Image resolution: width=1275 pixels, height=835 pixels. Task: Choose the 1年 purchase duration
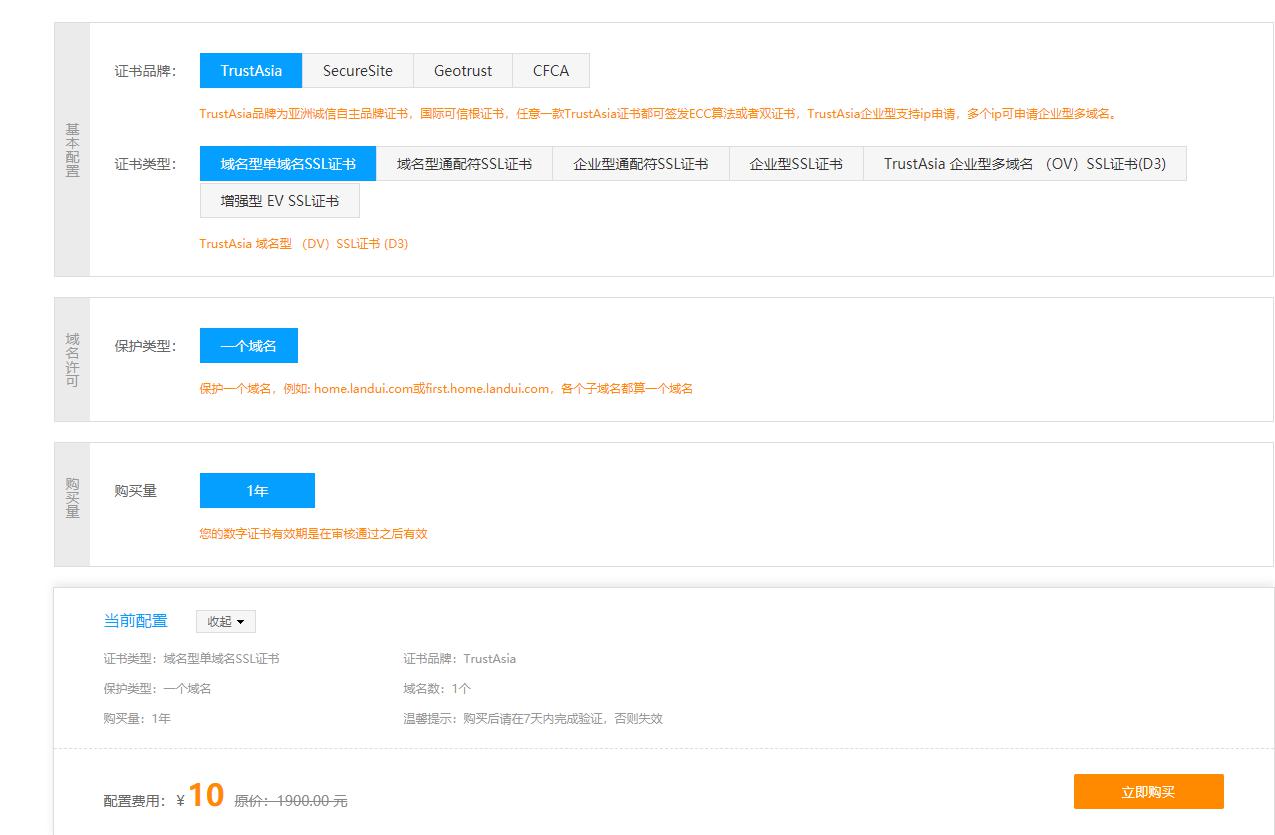(x=257, y=491)
